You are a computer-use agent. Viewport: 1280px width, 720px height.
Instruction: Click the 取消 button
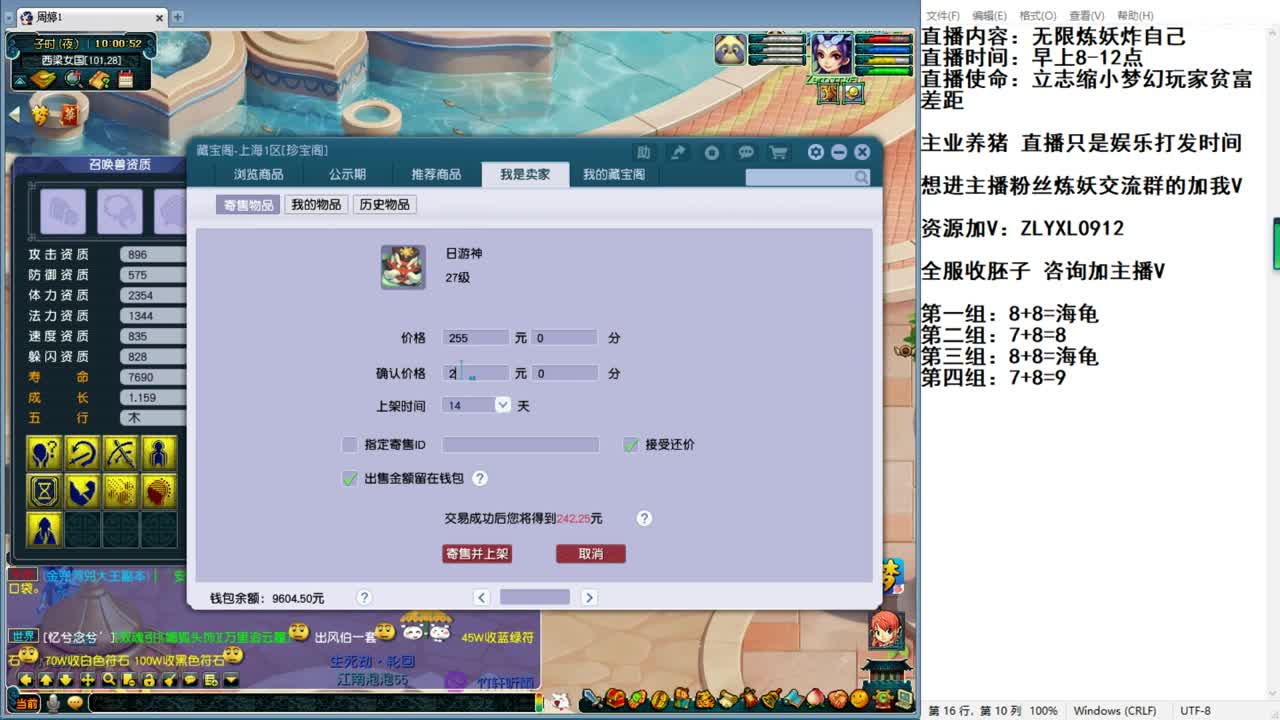click(x=591, y=554)
